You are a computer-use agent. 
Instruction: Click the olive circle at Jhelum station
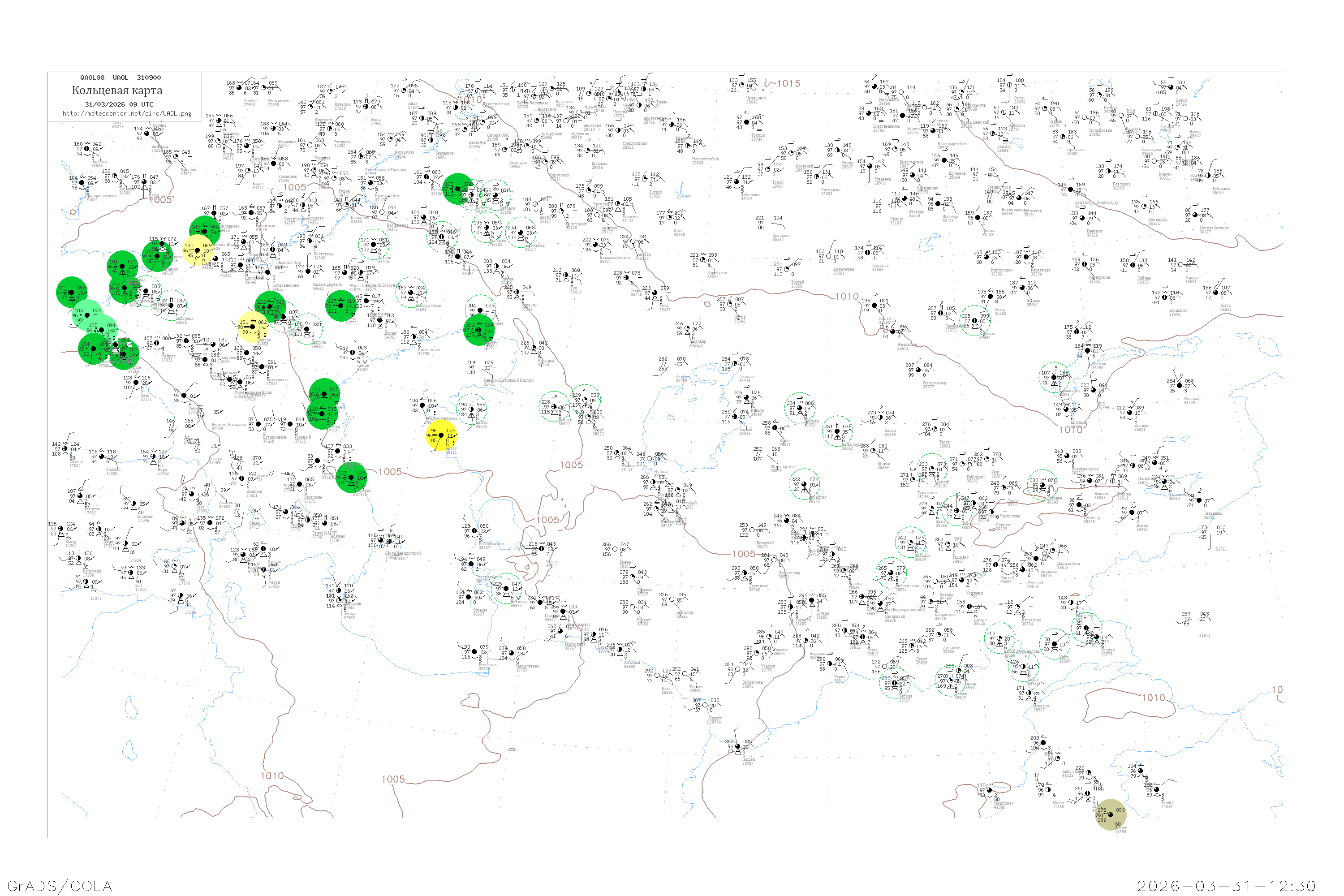coord(1110,814)
